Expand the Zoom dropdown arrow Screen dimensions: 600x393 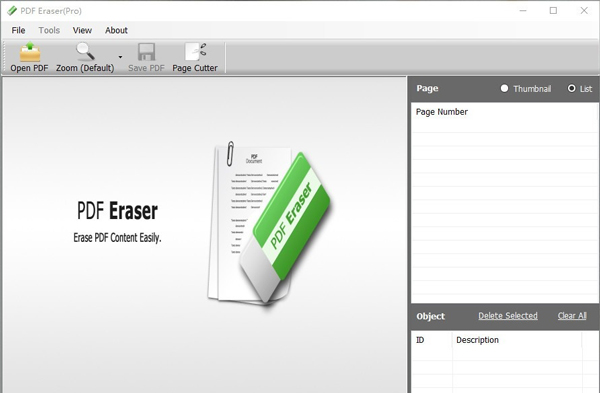pyautogui.click(x=120, y=57)
